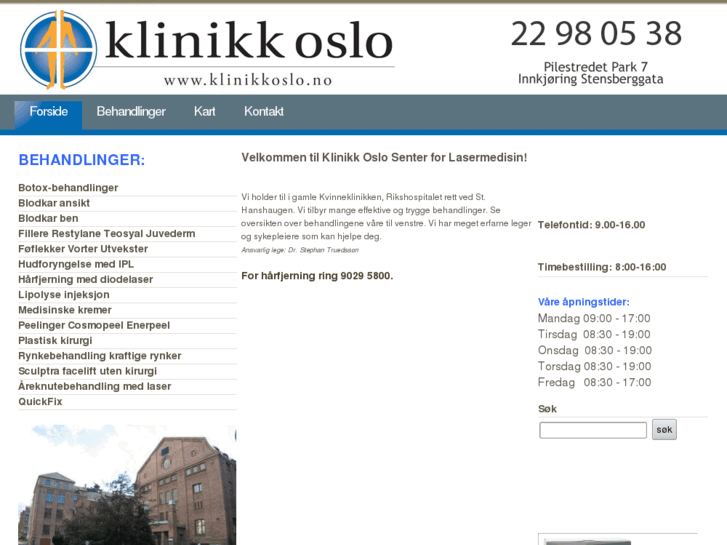Click Peelinger Cosmopeel Enerpeel link
This screenshot has height=545, width=727.
click(94, 326)
